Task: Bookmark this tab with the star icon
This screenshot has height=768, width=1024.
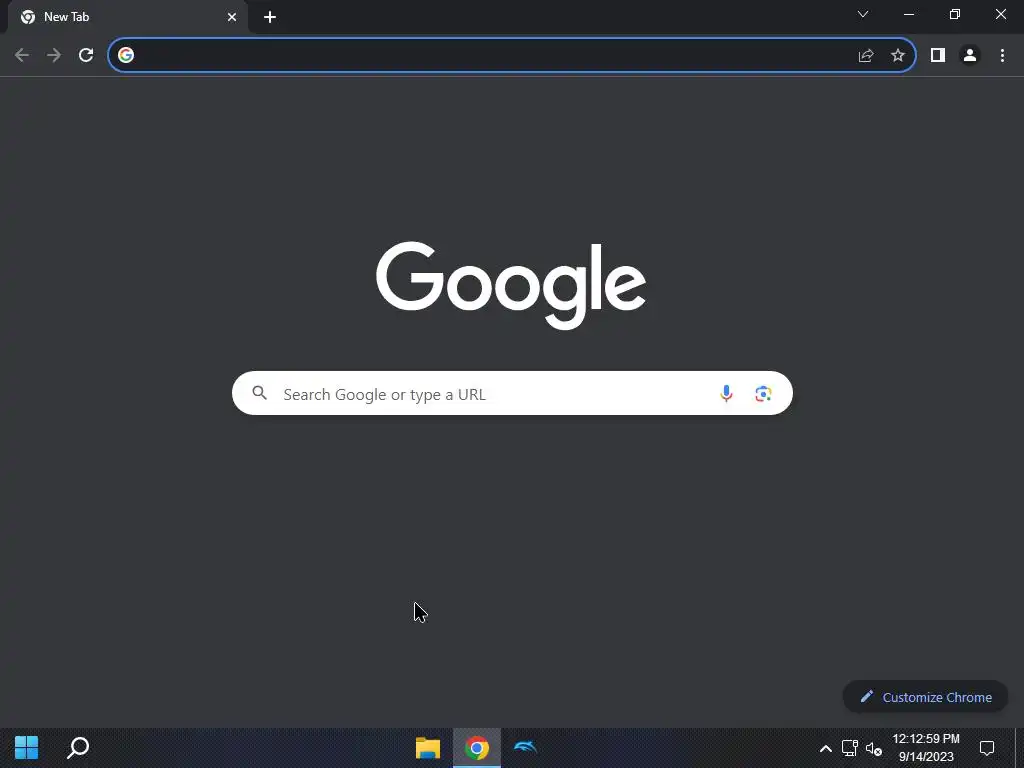Action: click(898, 56)
